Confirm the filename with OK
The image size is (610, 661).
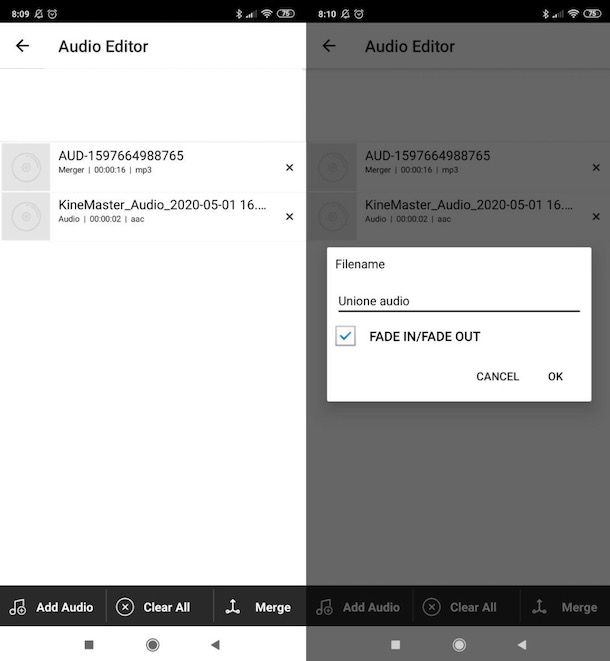click(x=555, y=376)
